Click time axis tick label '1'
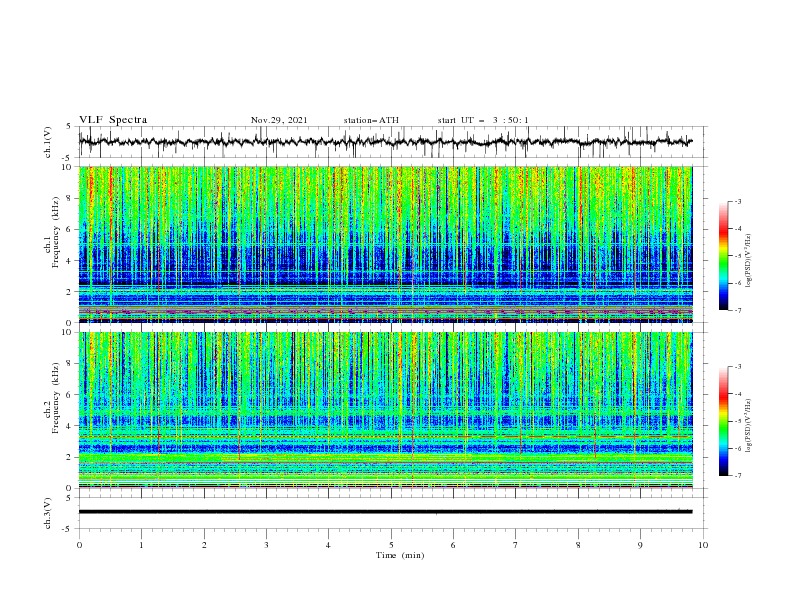 pos(141,545)
